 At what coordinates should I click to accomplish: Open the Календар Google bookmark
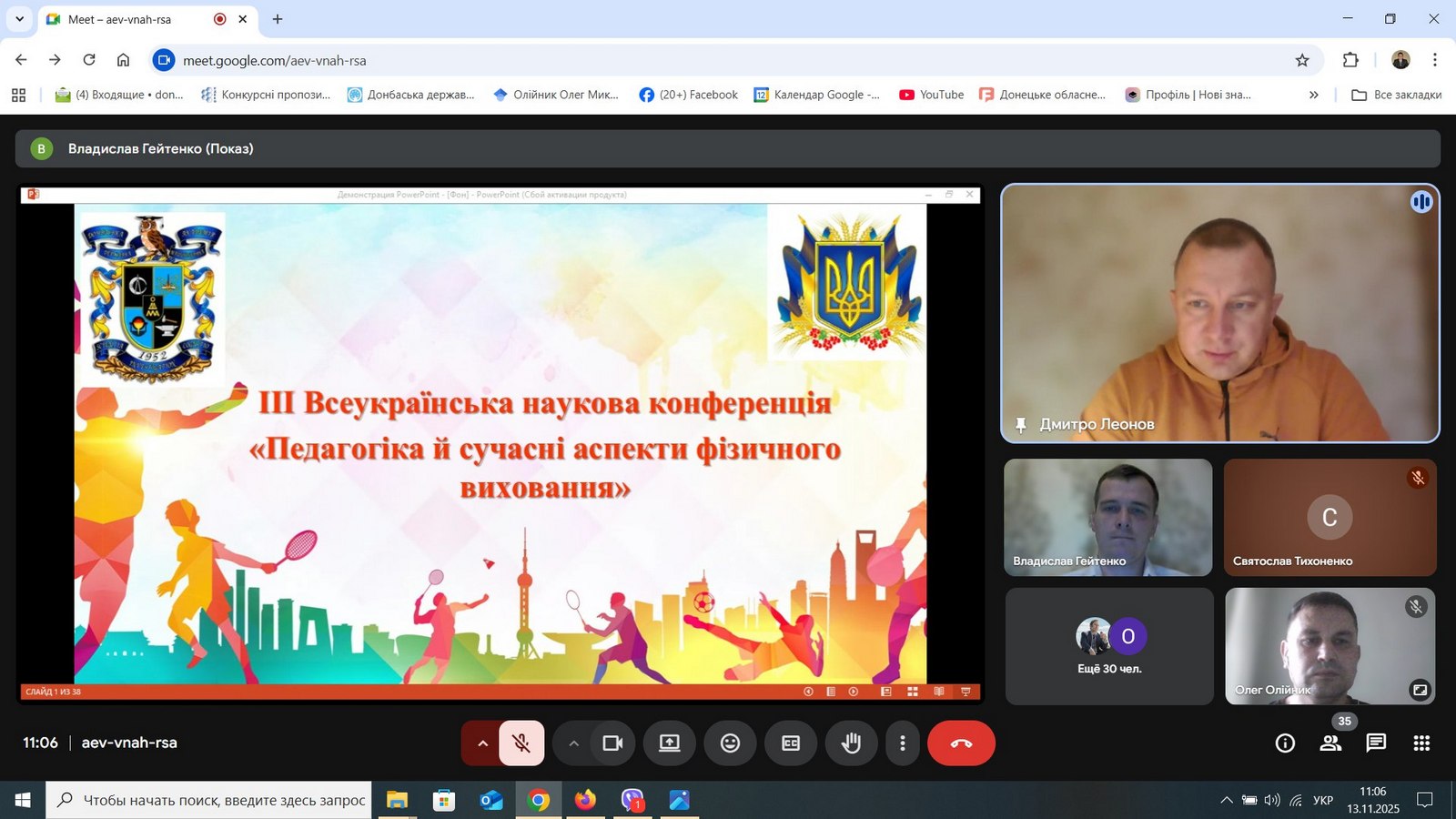point(817,95)
